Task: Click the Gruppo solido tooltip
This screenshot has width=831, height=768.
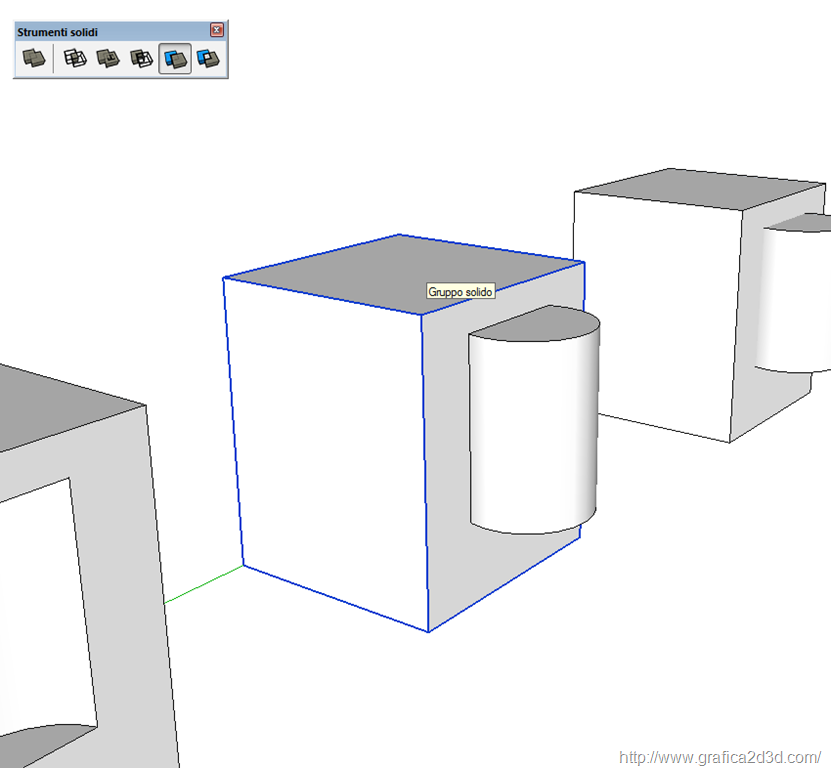Action: pos(460,291)
